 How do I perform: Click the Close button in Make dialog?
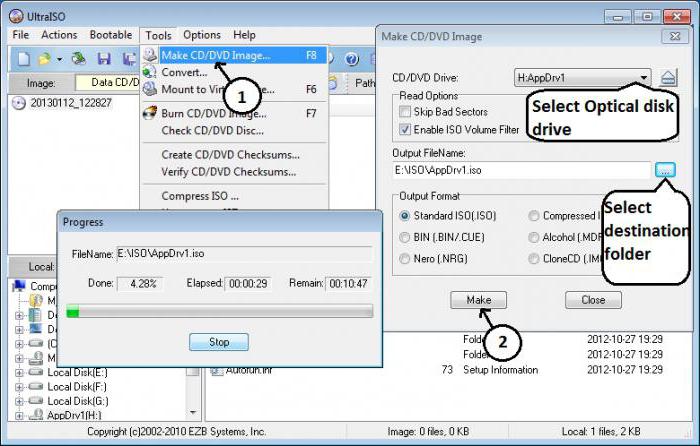593,300
